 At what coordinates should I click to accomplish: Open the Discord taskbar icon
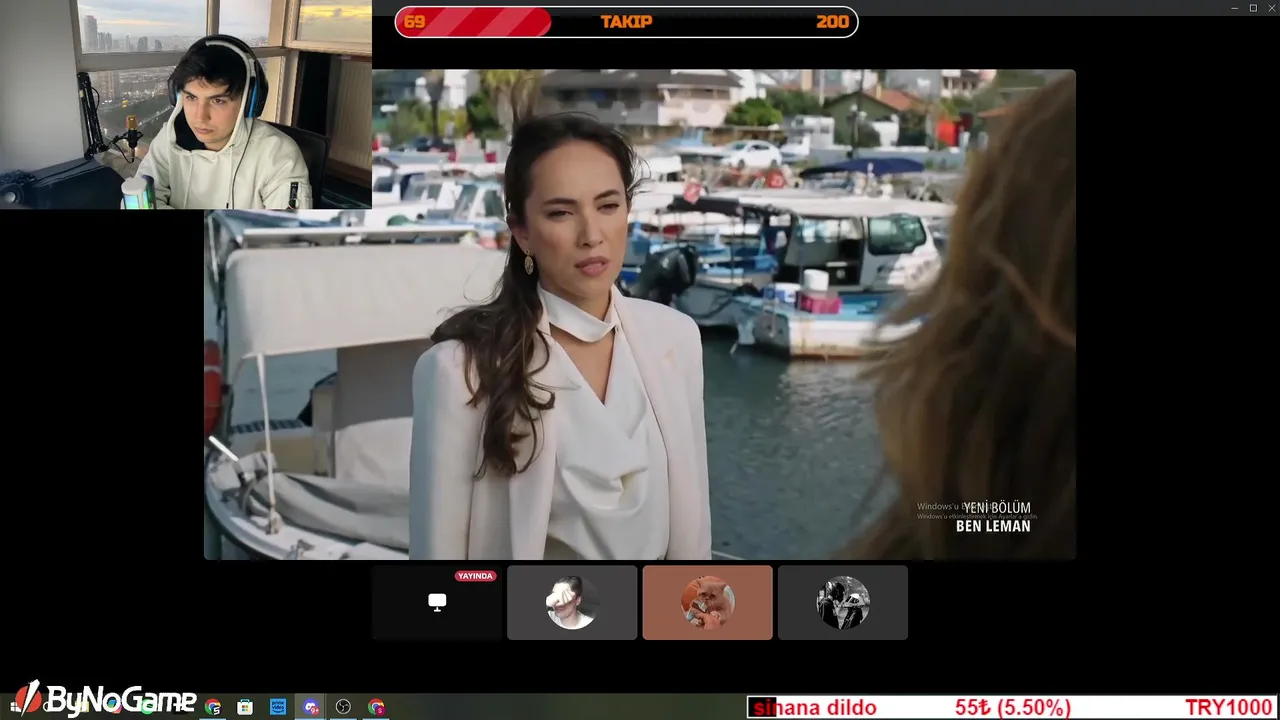pyautogui.click(x=311, y=707)
